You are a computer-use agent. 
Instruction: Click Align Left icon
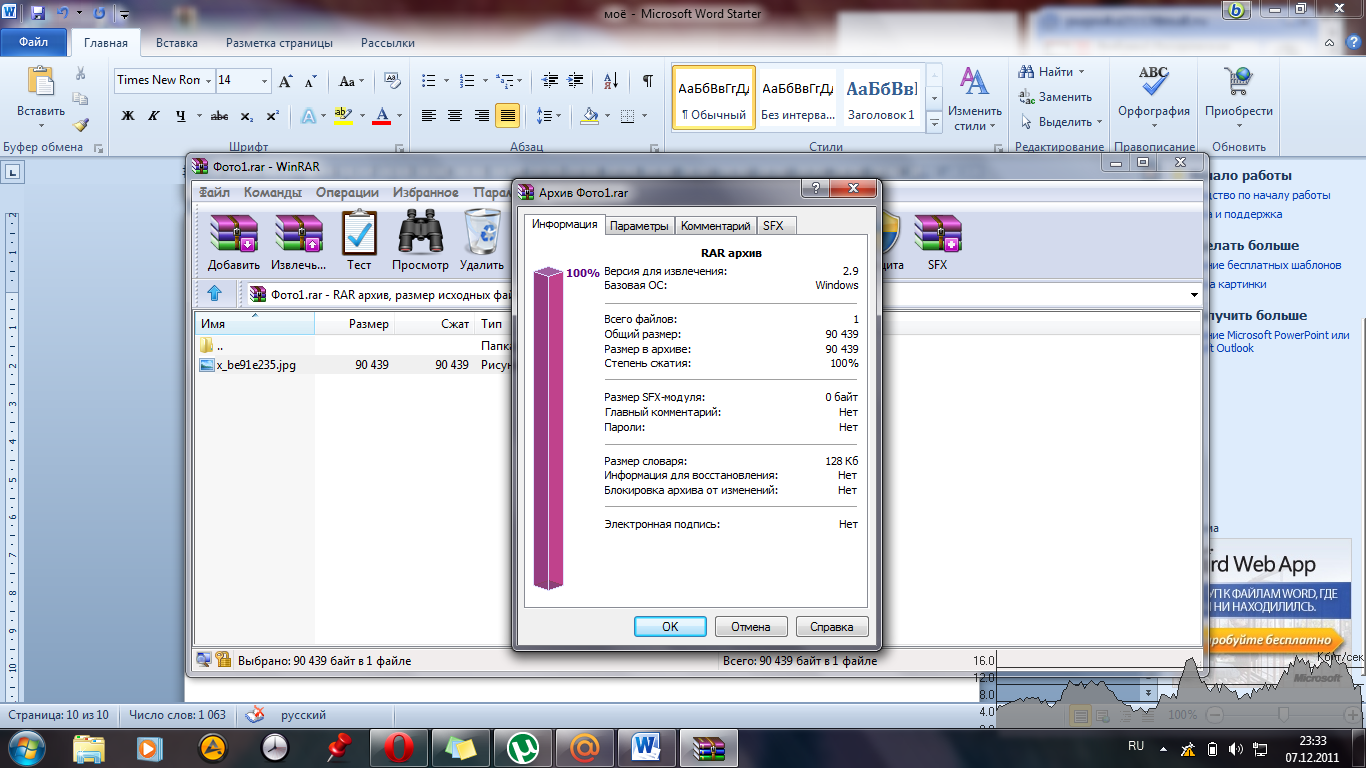(x=429, y=116)
